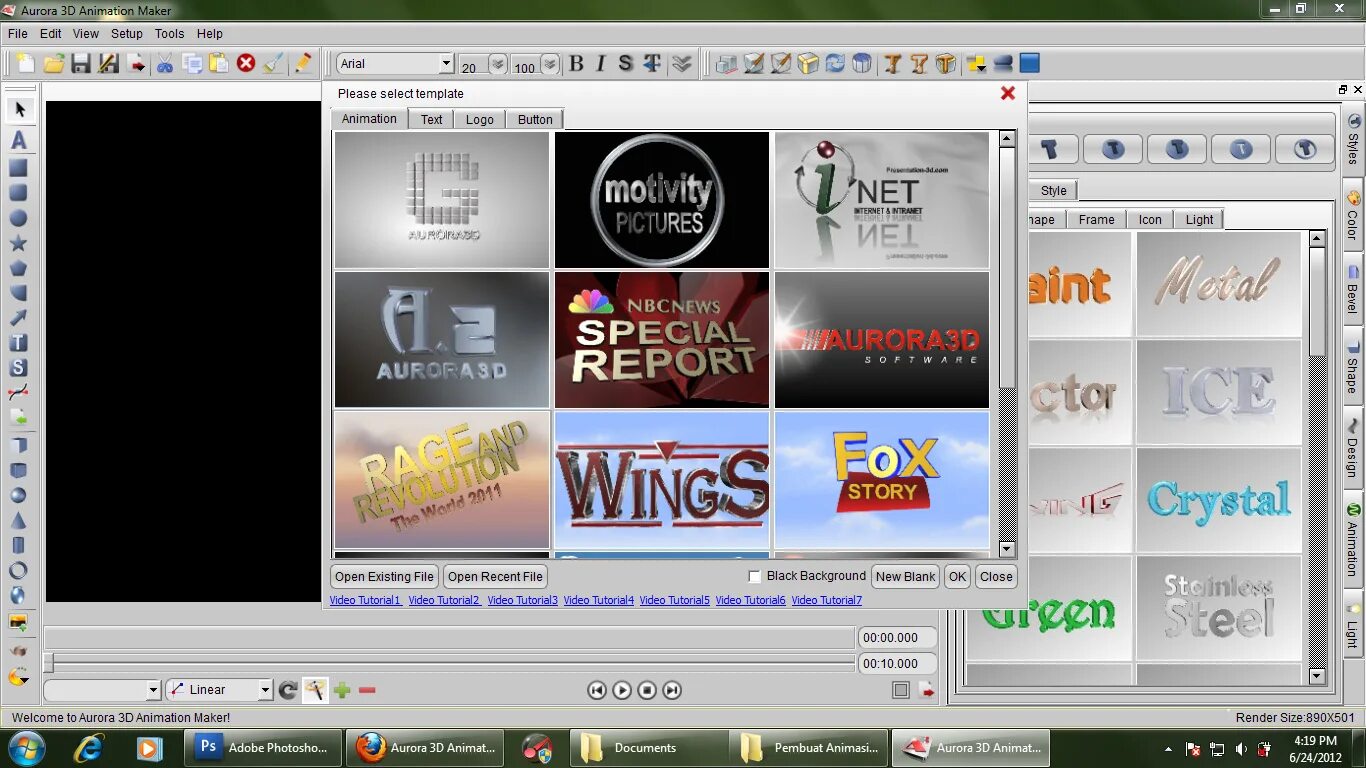The width and height of the screenshot is (1366, 768).
Task: Select the arrow pointer tool
Action: [19, 109]
